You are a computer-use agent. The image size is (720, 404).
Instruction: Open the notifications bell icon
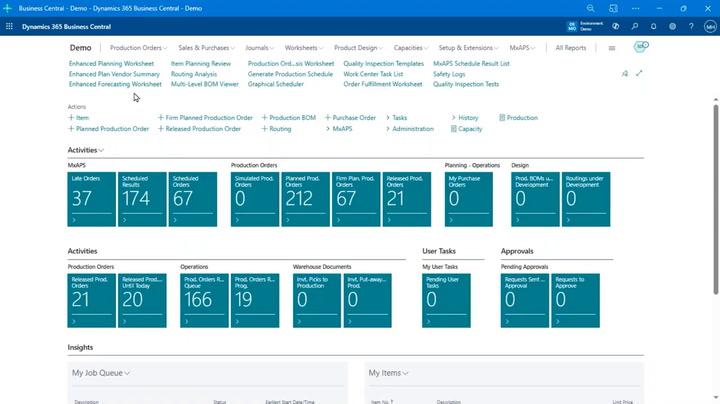tap(653, 27)
